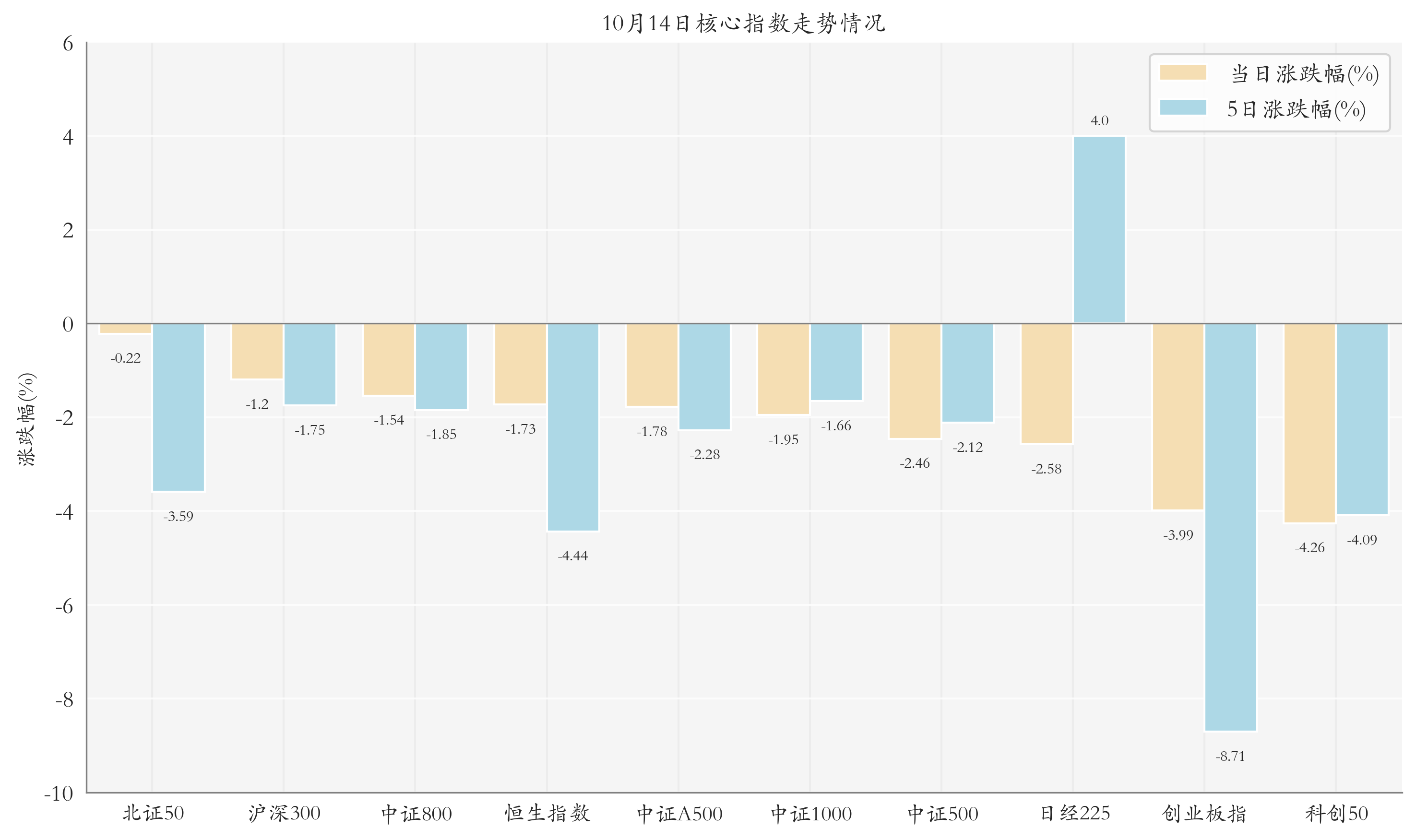1416x840 pixels.
Task: Click the x-axis label 科创50
Action: (x=1335, y=814)
